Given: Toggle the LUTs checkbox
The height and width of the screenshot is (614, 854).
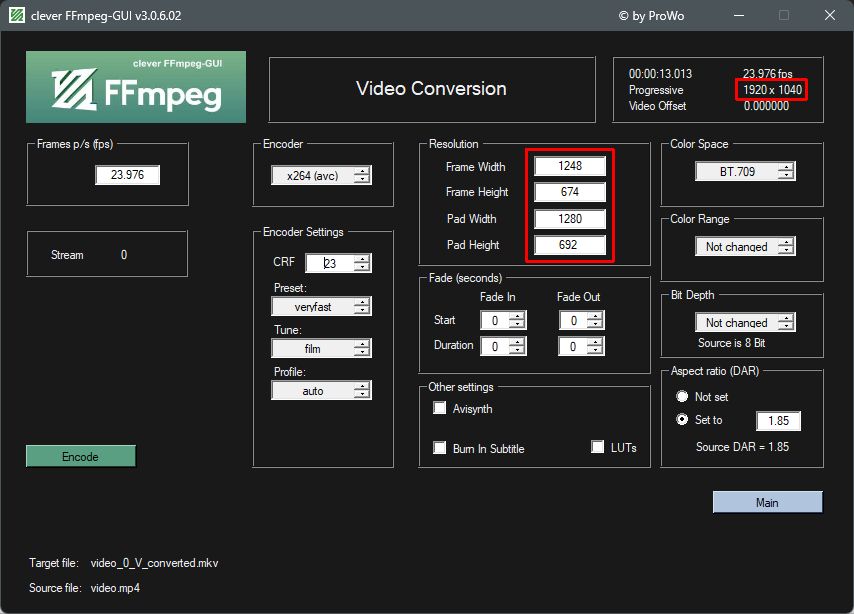Looking at the screenshot, I should click(x=597, y=447).
